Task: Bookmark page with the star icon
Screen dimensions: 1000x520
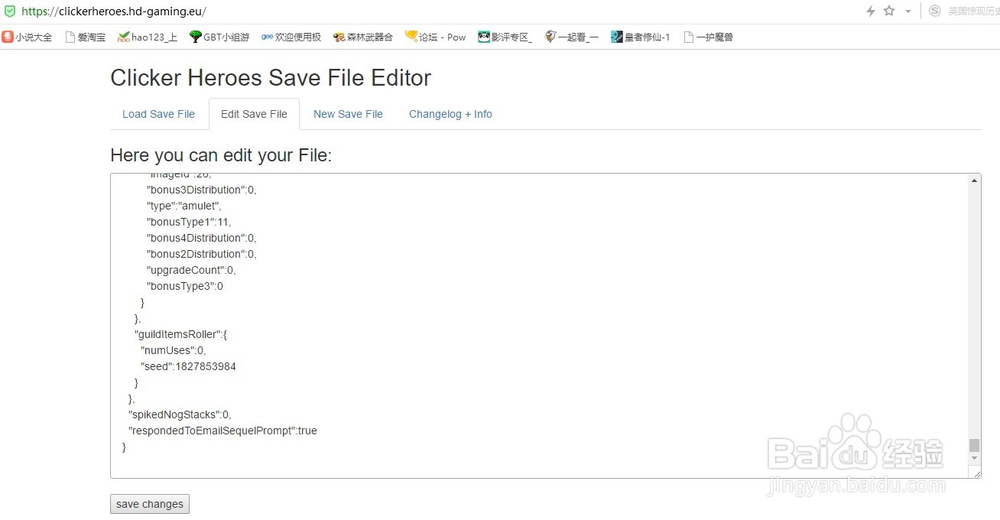Action: [x=889, y=11]
